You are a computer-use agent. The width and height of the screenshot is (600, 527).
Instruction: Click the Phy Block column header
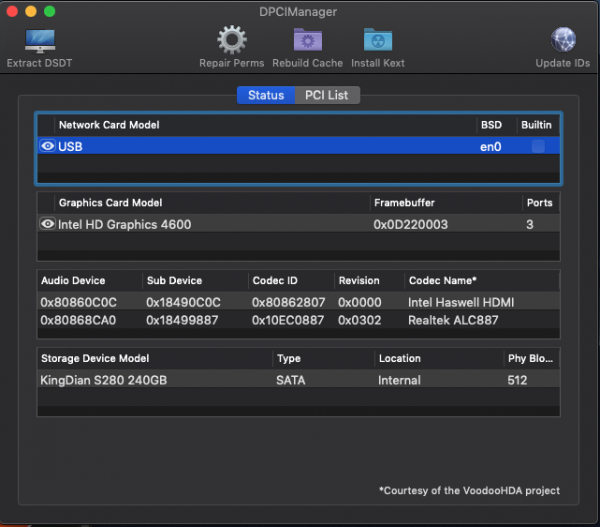pos(531,358)
